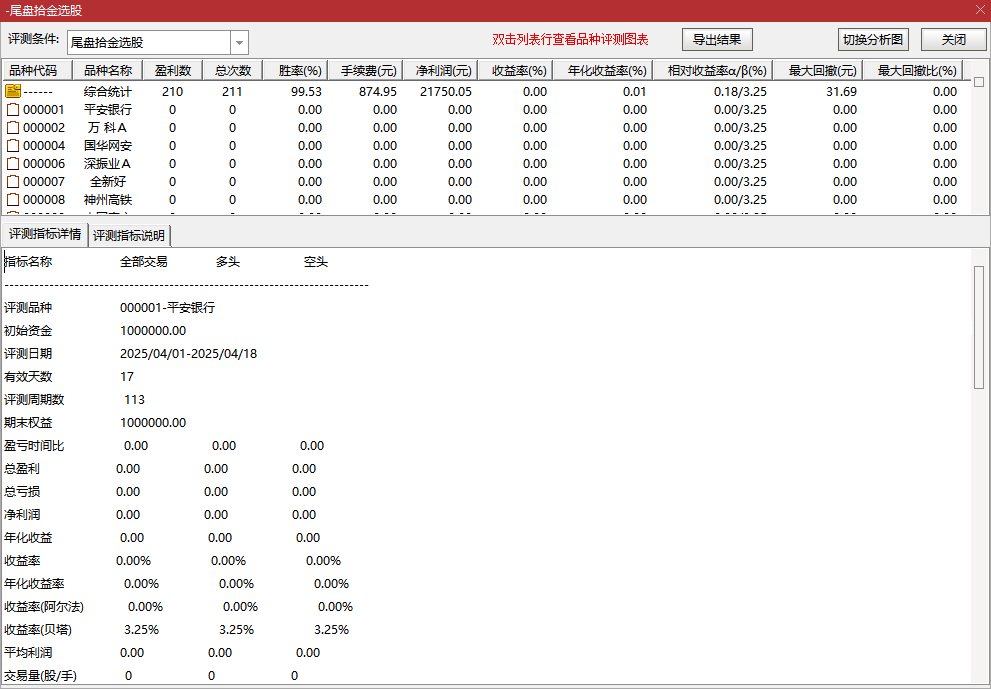The height and width of the screenshot is (689, 991).
Task: Open the 评测条件 dropdown arrow
Action: [x=240, y=42]
